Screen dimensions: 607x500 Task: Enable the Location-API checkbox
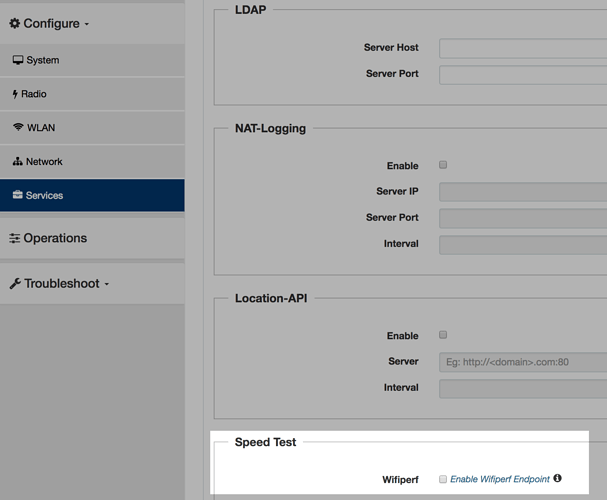point(443,335)
